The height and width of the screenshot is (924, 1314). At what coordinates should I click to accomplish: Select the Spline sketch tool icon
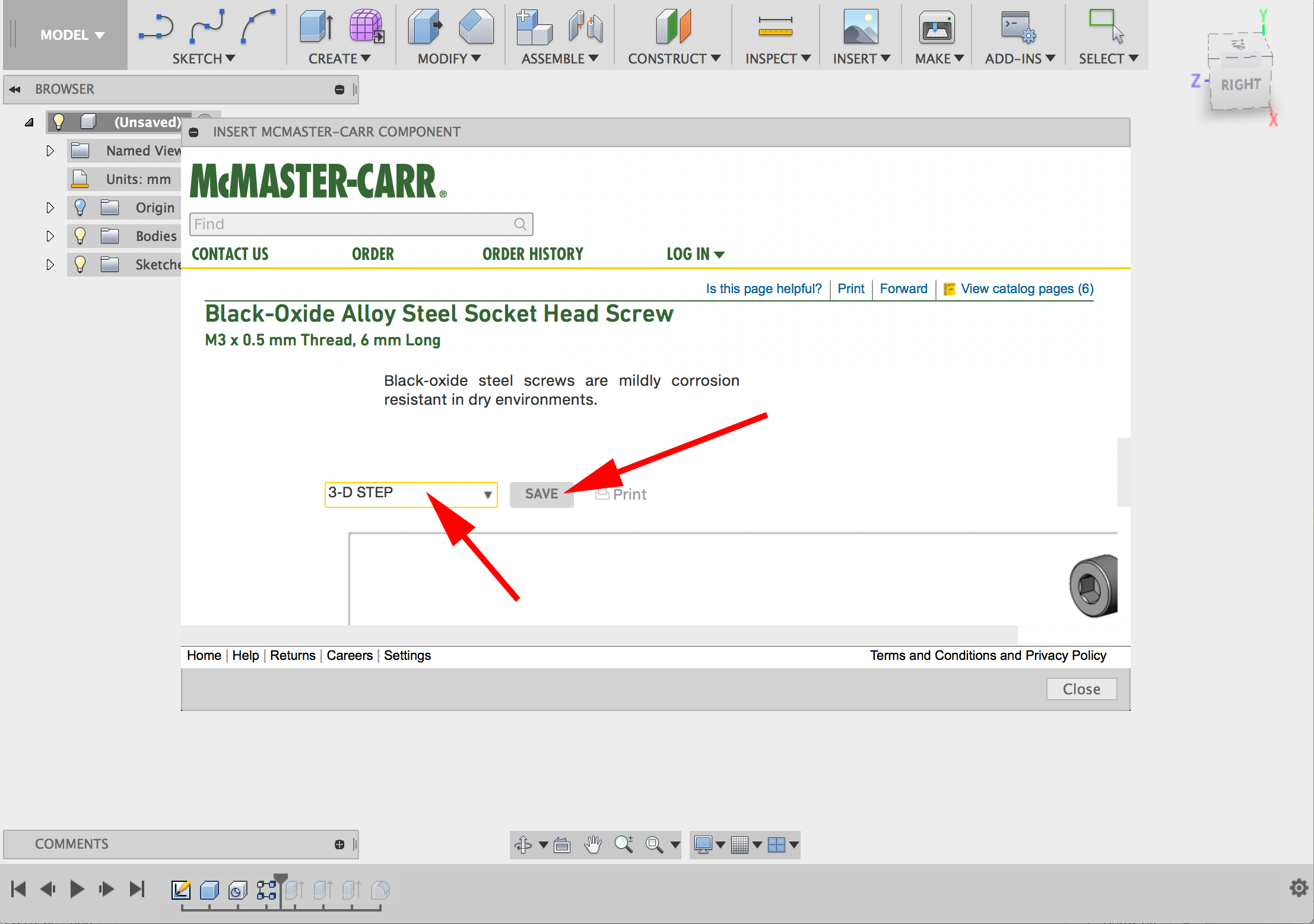[207, 27]
